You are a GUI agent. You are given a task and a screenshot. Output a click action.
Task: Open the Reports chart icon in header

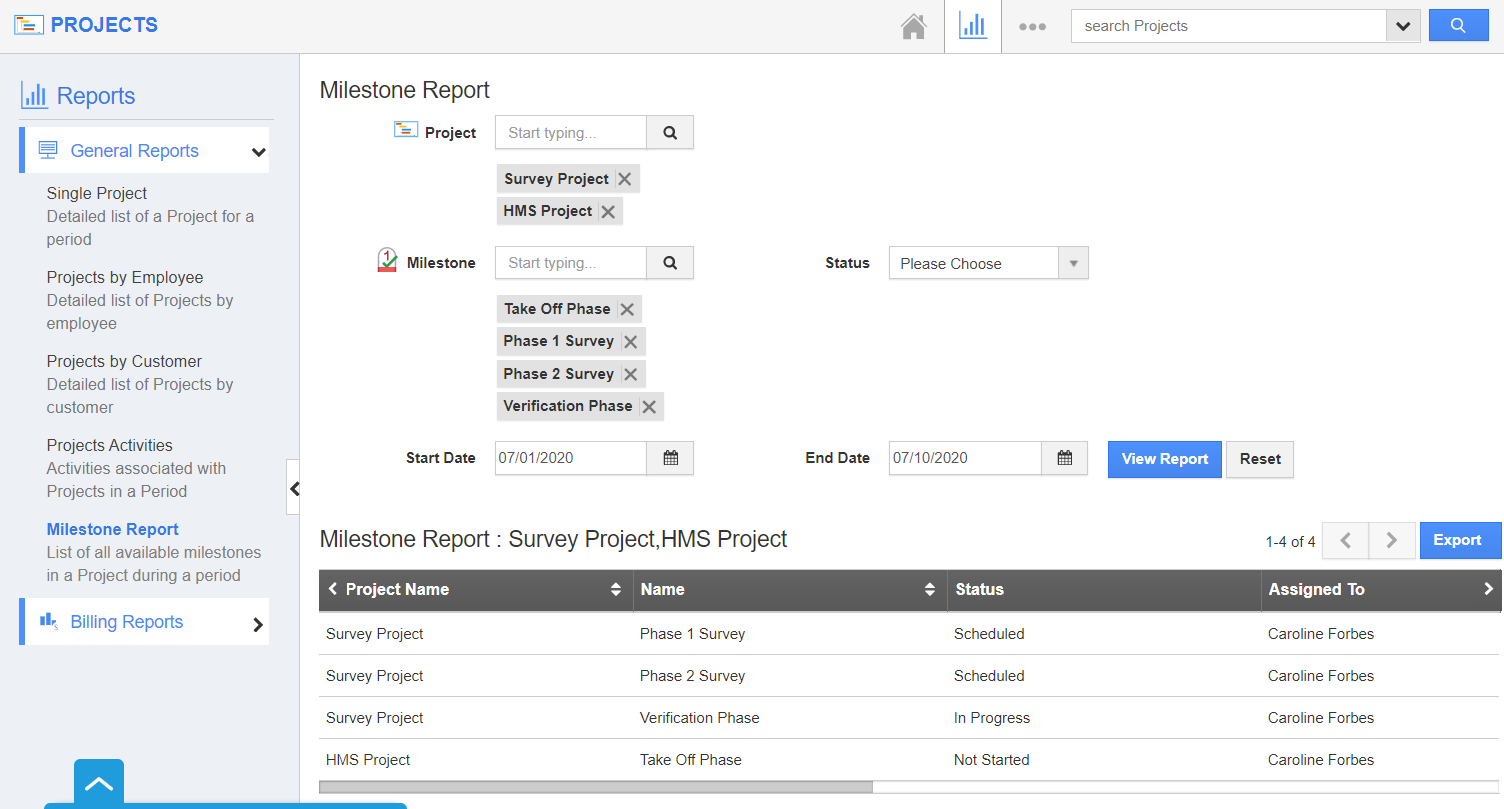[x=972, y=27]
